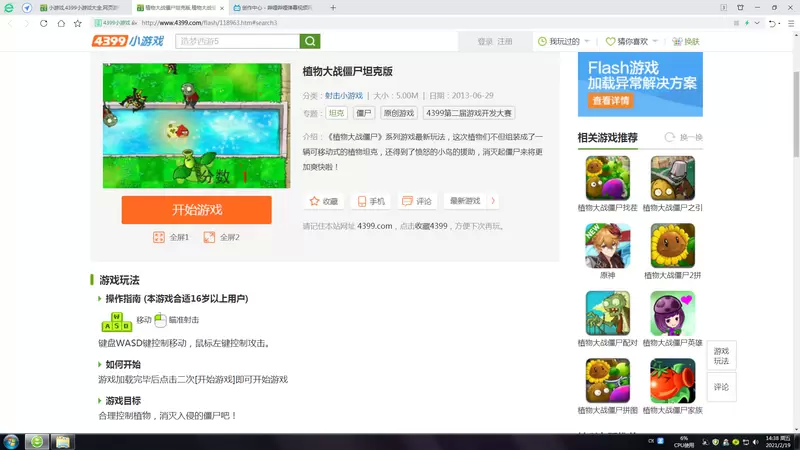Open 植物大战僵尸2拼 sunflower icon

pos(672,245)
